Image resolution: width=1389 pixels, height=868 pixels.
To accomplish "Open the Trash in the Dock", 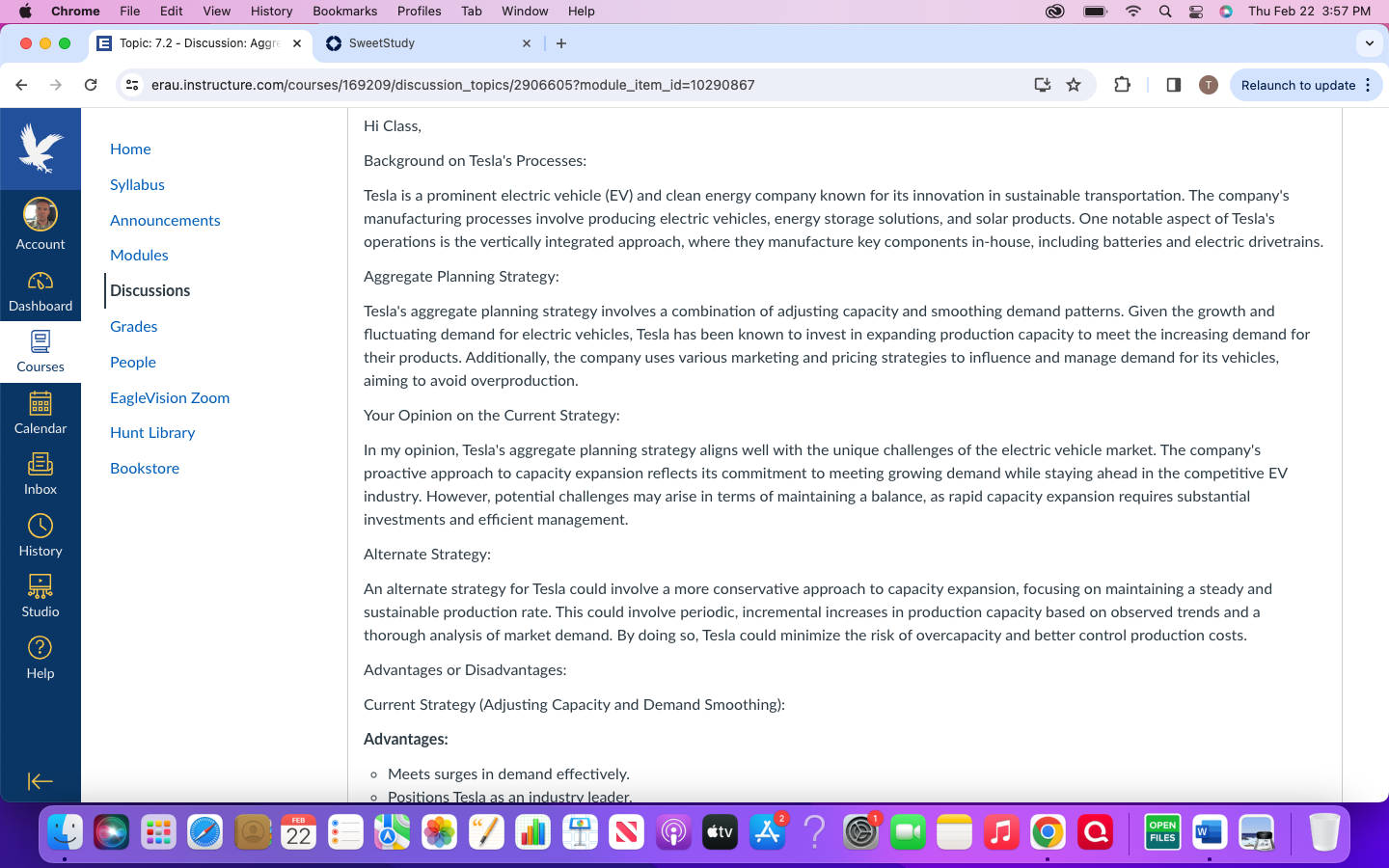I will [1324, 832].
